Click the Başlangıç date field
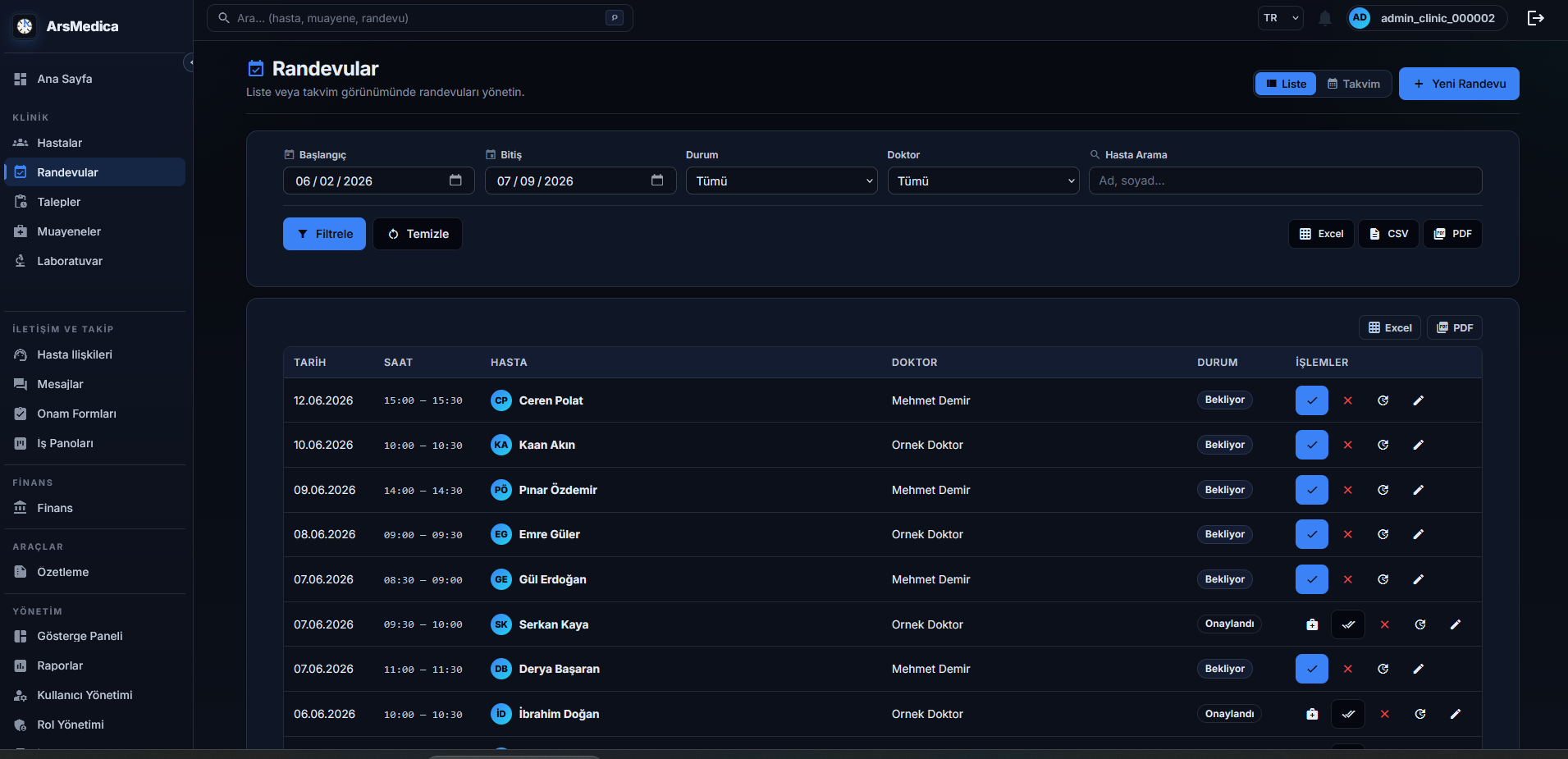The width and height of the screenshot is (1568, 759). (x=378, y=181)
